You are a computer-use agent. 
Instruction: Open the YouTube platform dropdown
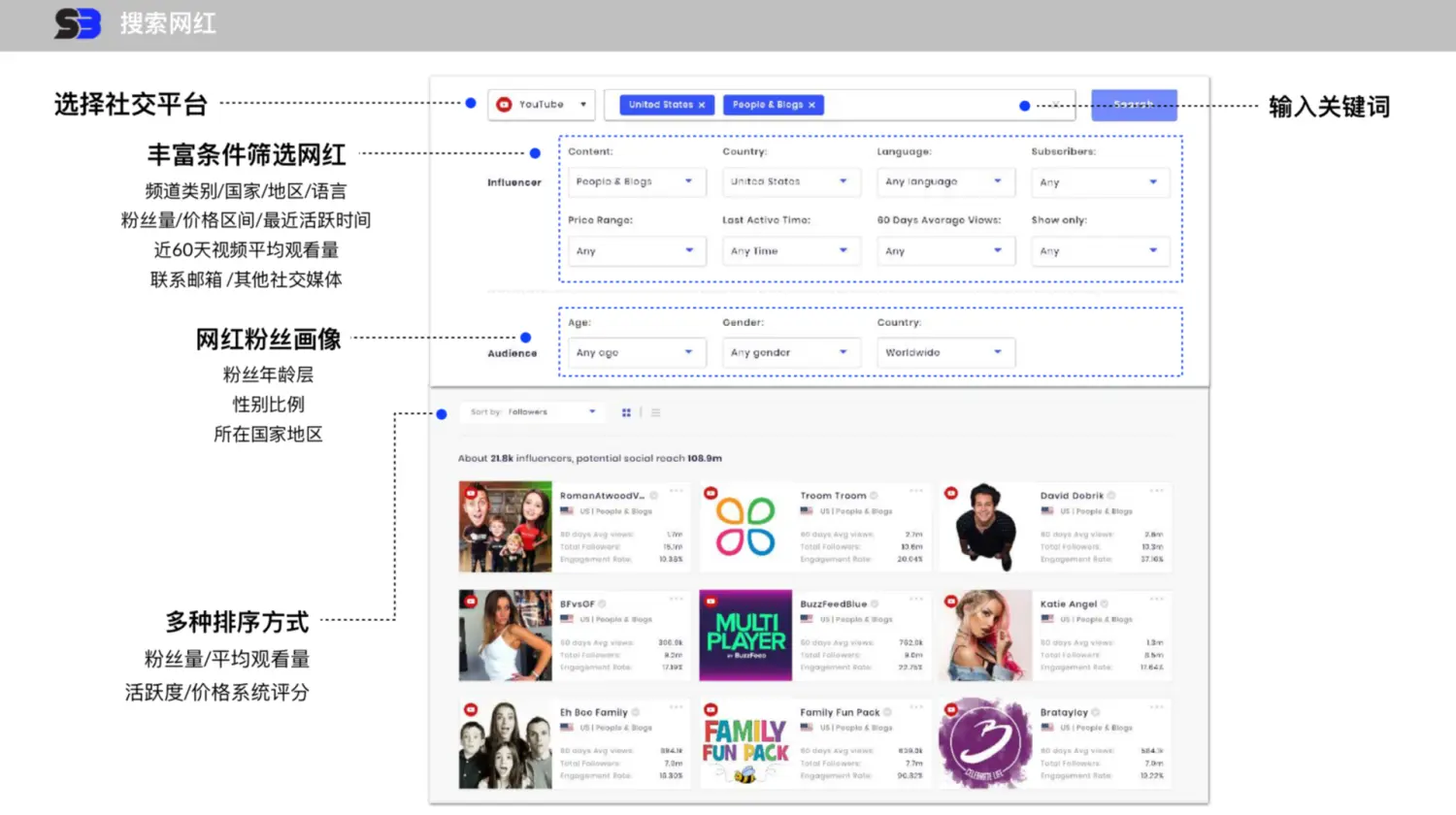click(542, 105)
